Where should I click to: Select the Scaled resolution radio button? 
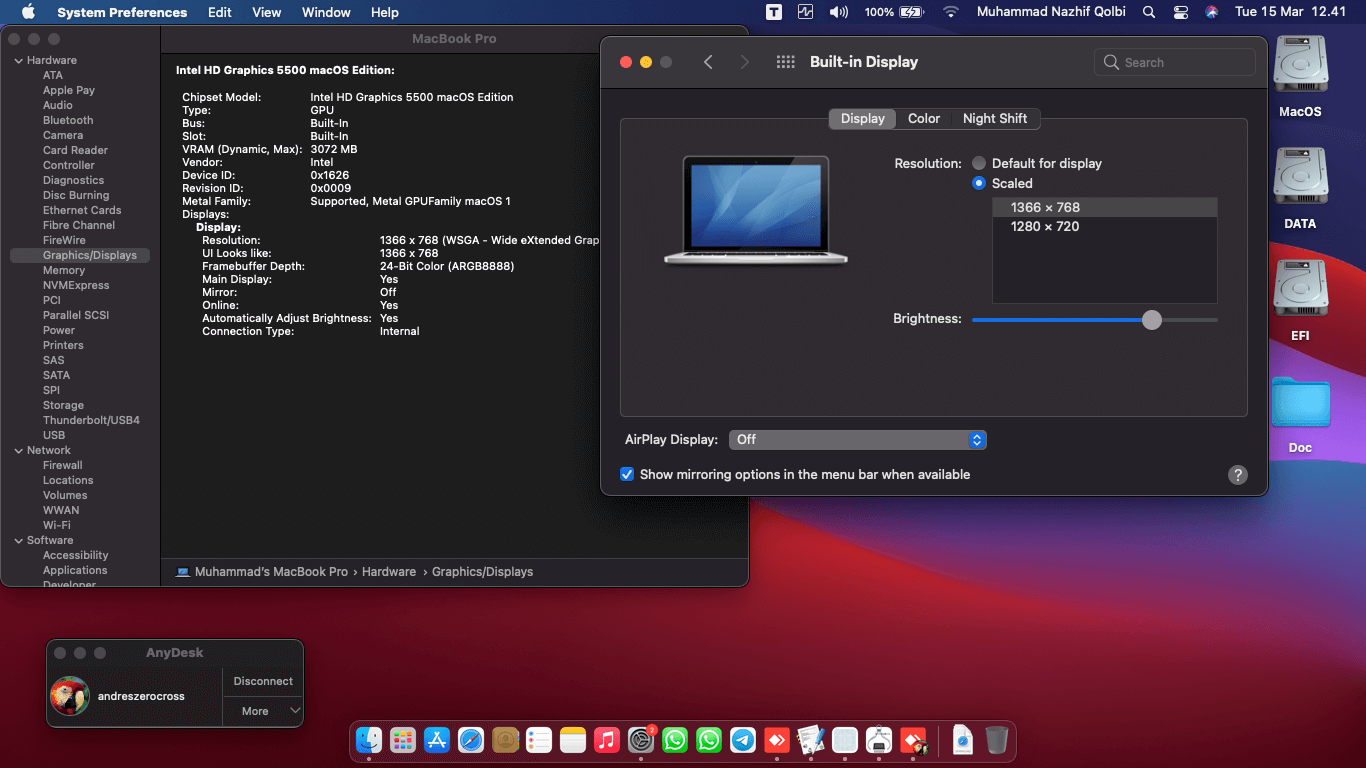[x=979, y=183]
